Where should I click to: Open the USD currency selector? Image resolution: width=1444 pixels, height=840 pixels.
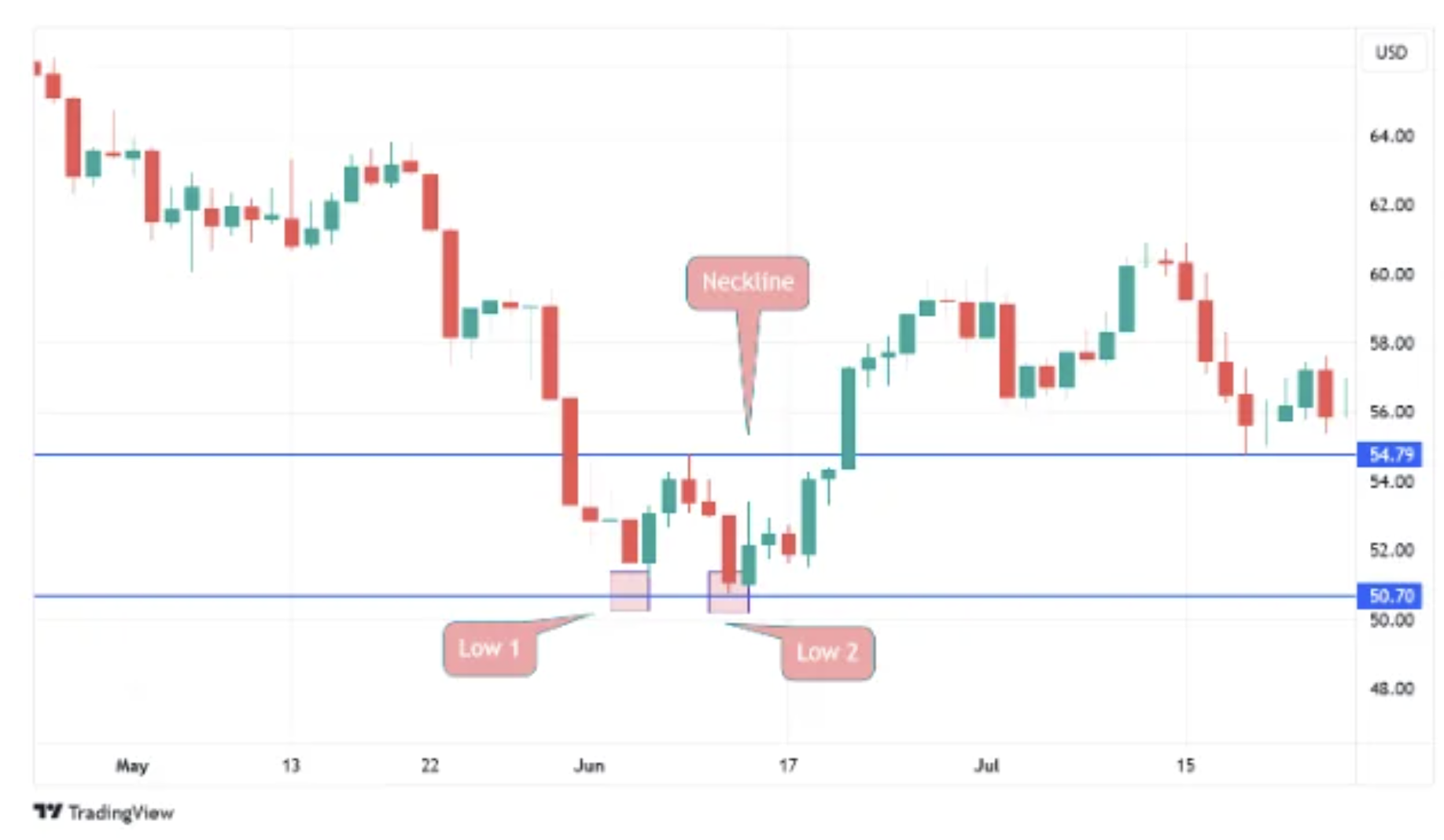point(1391,53)
